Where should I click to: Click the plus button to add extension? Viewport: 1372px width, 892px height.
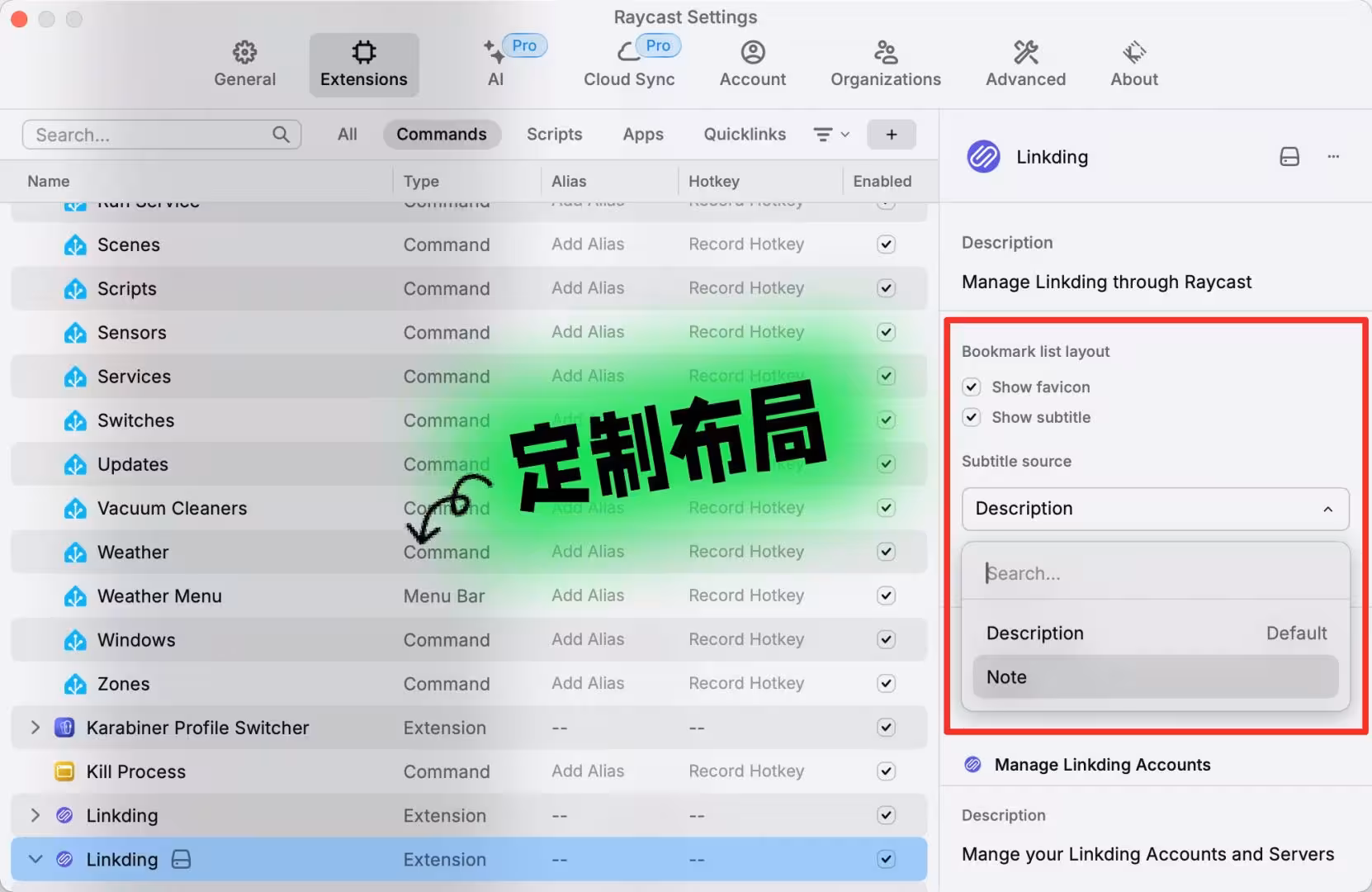892,135
